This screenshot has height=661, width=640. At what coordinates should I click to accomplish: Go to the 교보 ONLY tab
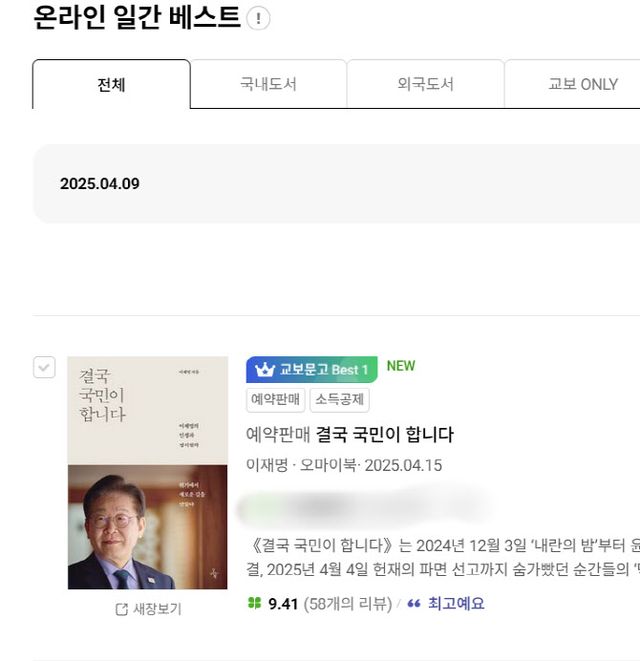tap(582, 85)
